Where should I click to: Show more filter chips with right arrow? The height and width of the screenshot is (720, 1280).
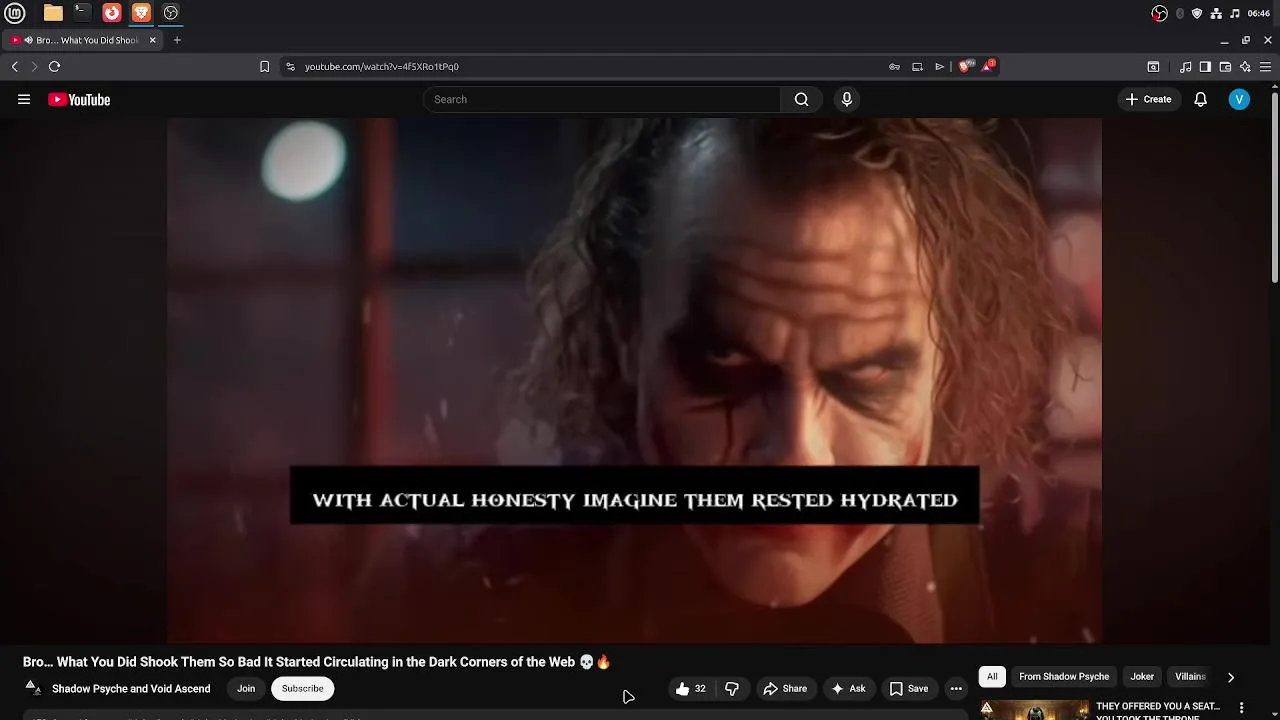(1231, 677)
